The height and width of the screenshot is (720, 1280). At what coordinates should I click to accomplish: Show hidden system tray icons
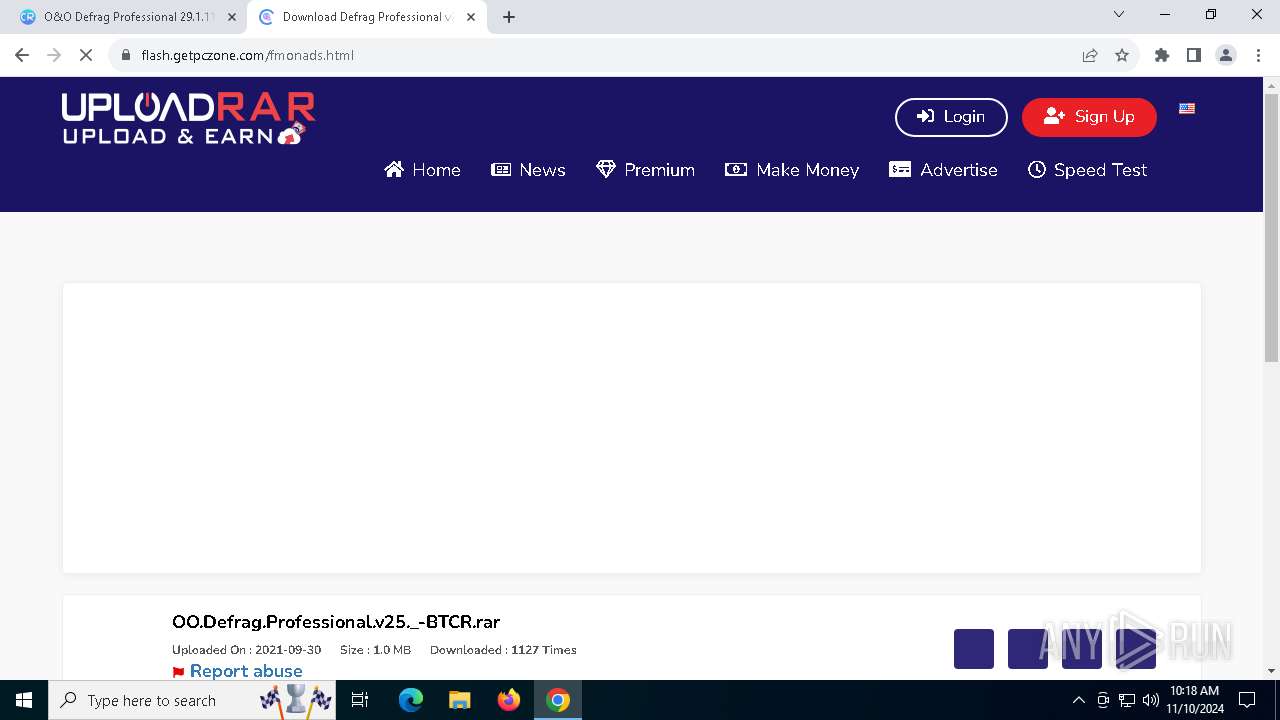pos(1078,700)
